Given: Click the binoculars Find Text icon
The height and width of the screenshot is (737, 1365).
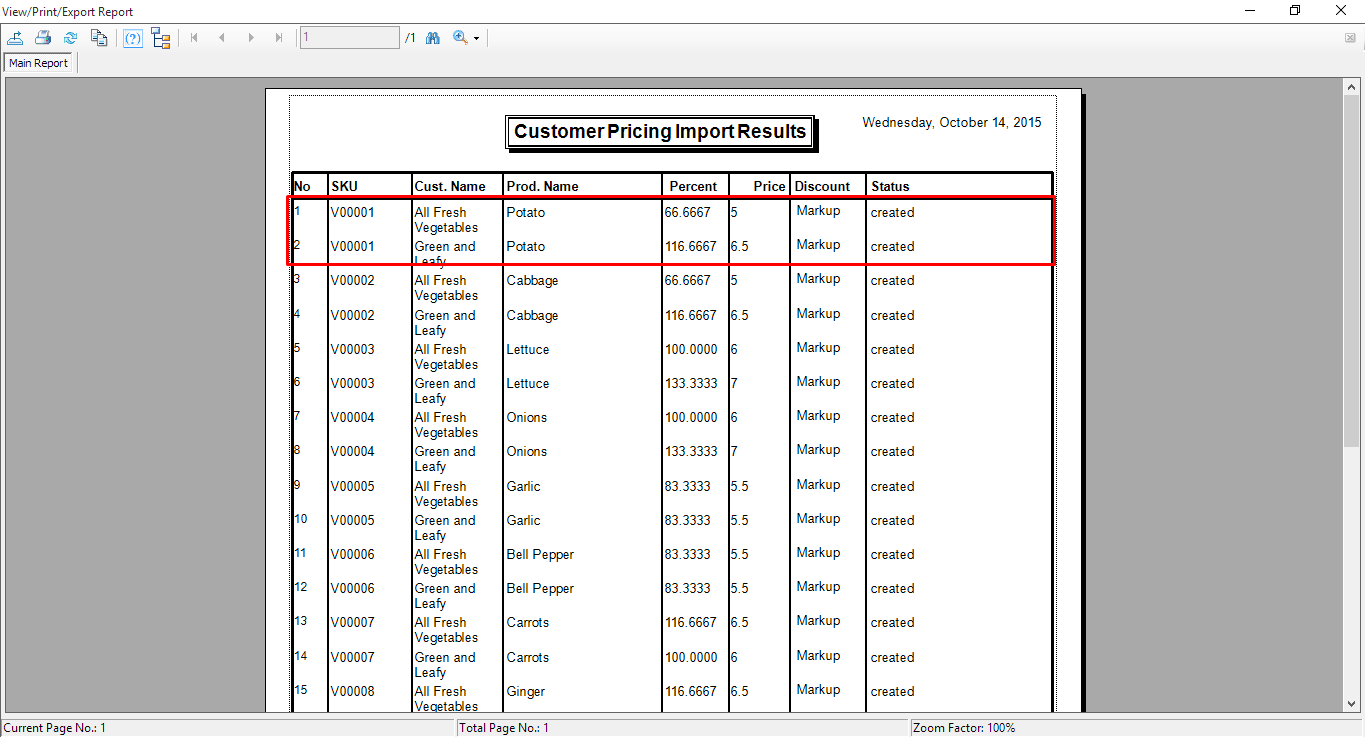Looking at the screenshot, I should (433, 38).
